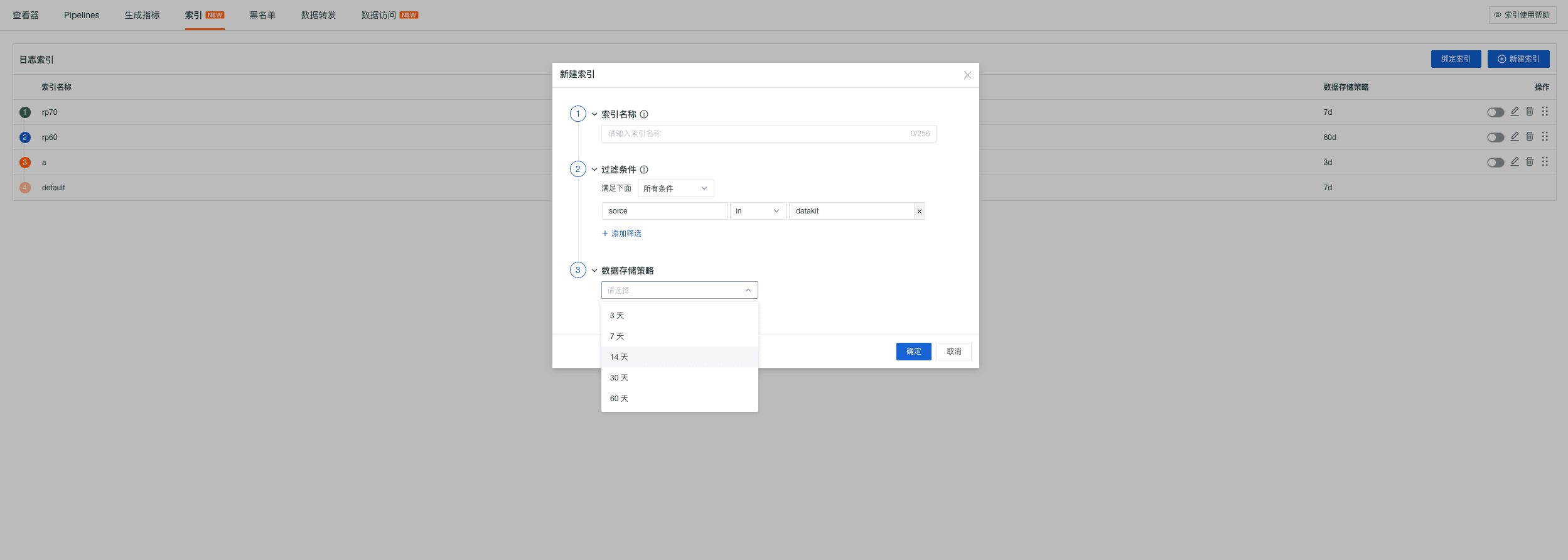Close the 新建索引 dialog
Screen dimensions: 1568x560
coord(967,75)
